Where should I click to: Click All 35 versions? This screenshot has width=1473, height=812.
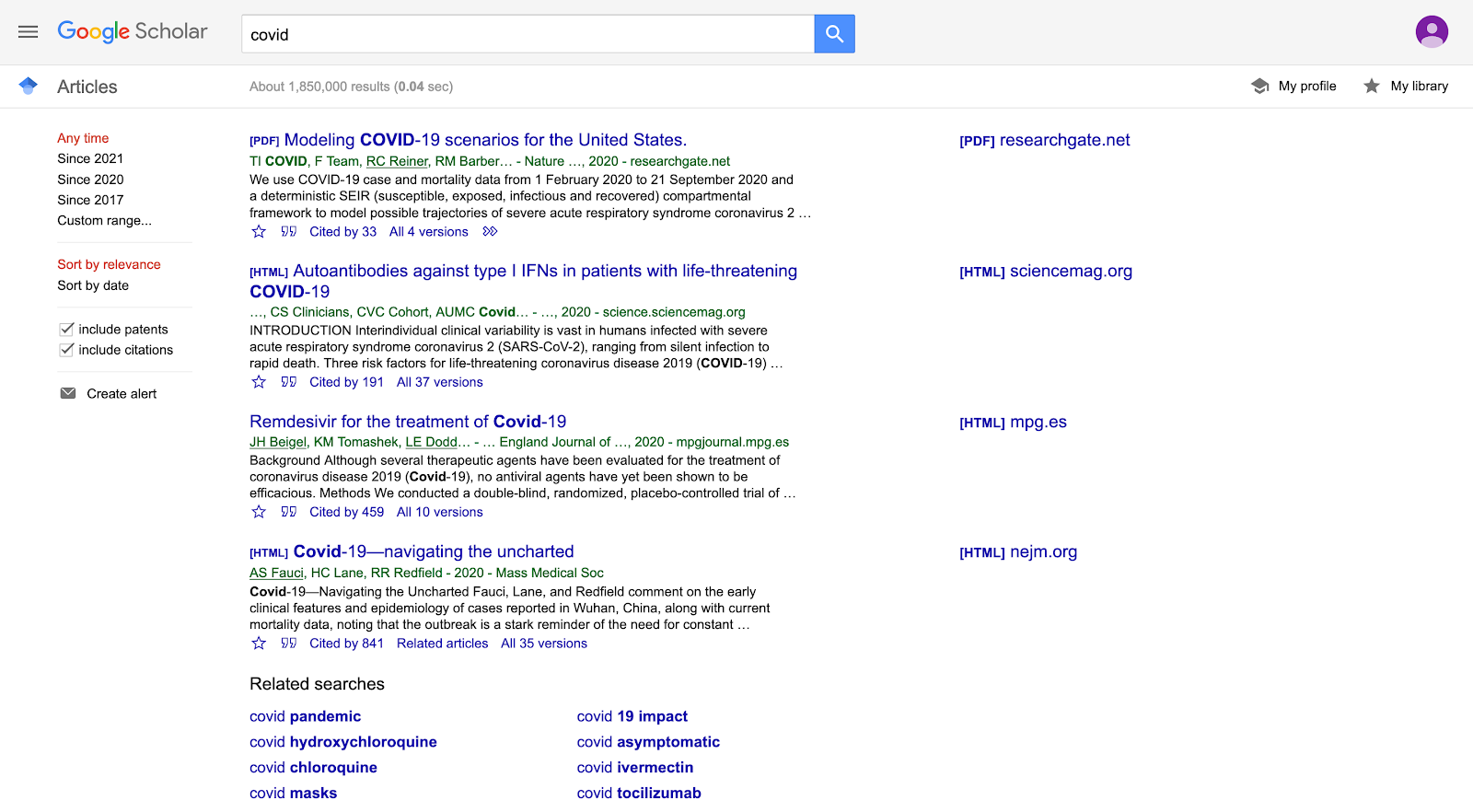[x=544, y=644]
